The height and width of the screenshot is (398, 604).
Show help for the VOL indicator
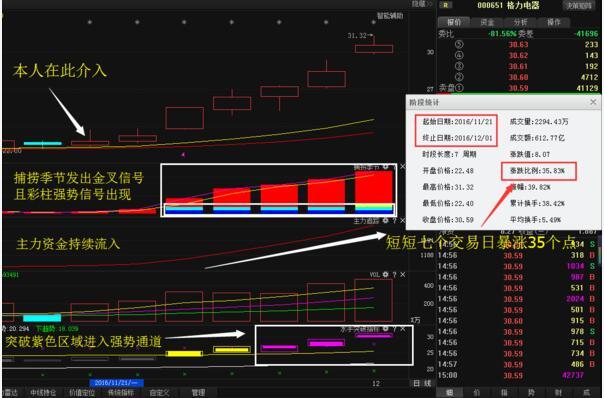point(394,275)
